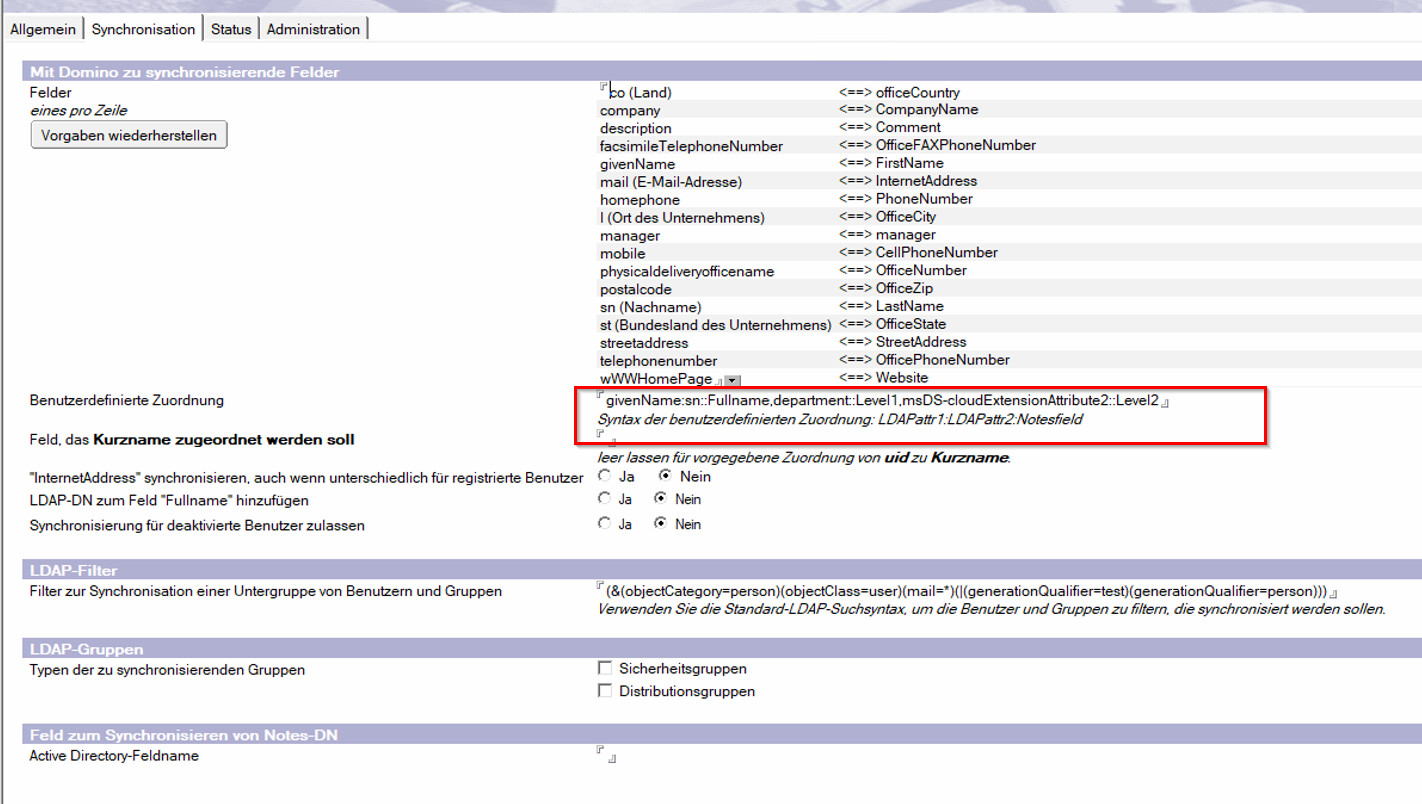Choose Nein for adding LDAP-DN to Fullname
The image size is (1422, 804).
660,498
